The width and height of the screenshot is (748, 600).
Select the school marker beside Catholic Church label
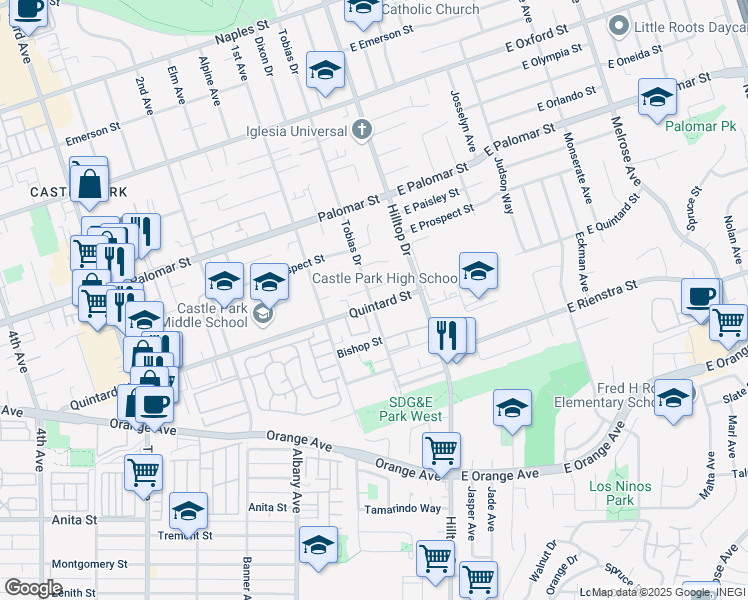(364, 12)
